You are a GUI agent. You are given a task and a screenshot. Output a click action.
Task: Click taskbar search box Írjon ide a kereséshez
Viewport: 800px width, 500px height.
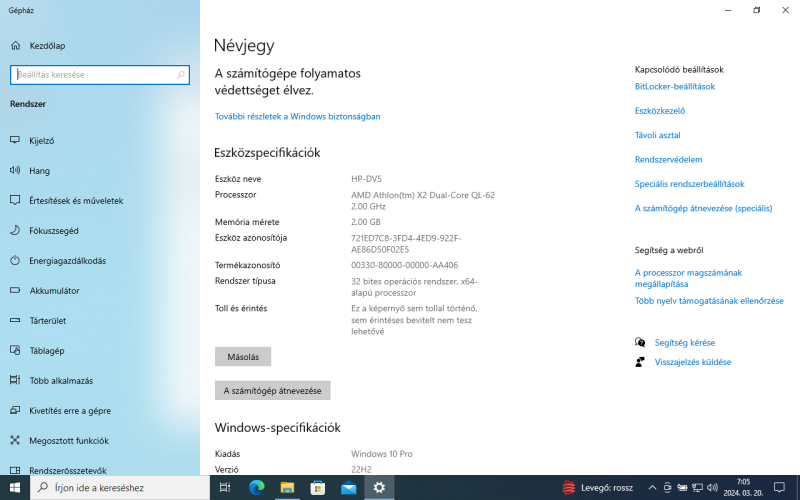pyautogui.click(x=120, y=488)
